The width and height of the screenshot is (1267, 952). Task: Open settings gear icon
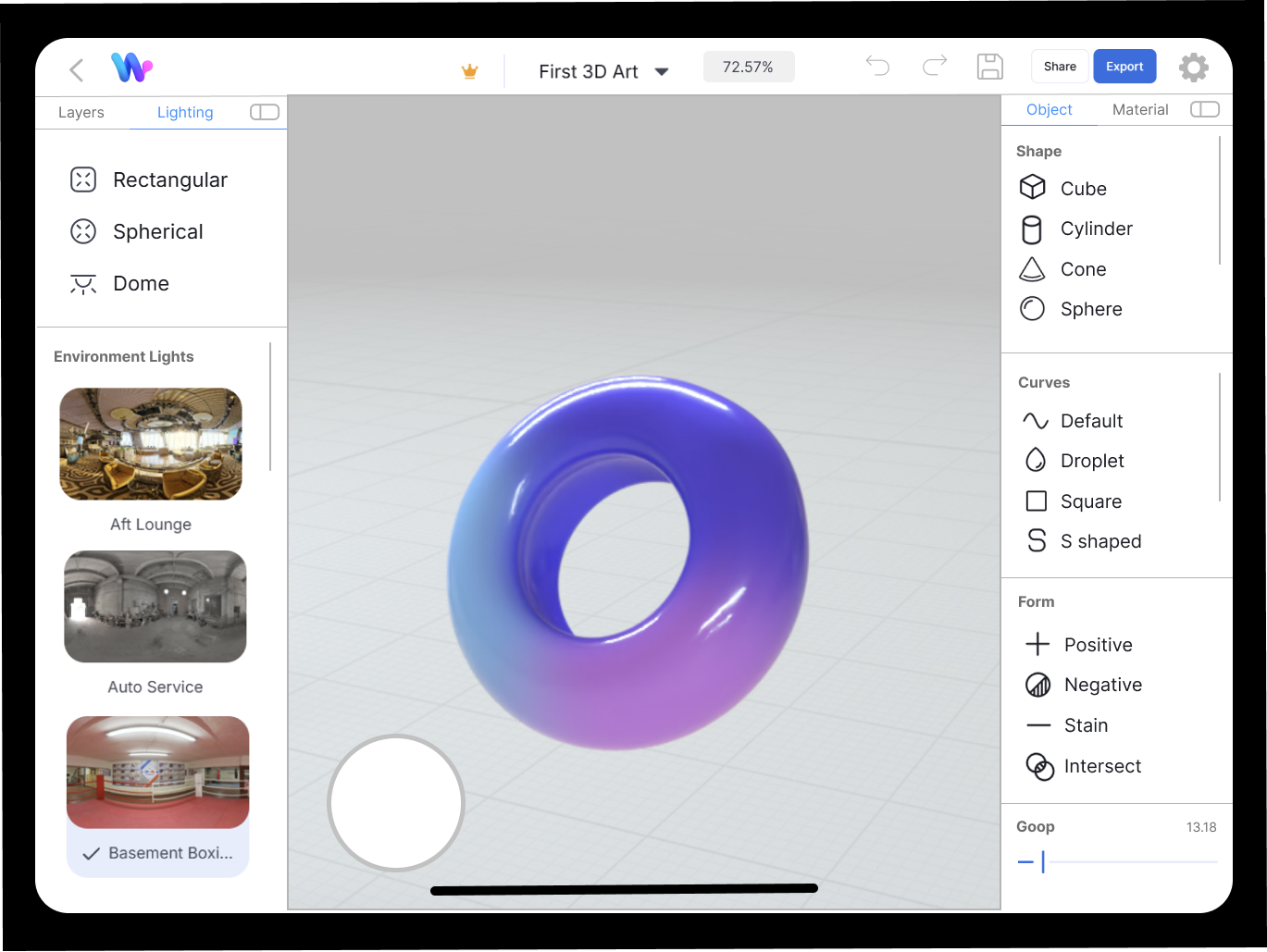click(x=1193, y=67)
